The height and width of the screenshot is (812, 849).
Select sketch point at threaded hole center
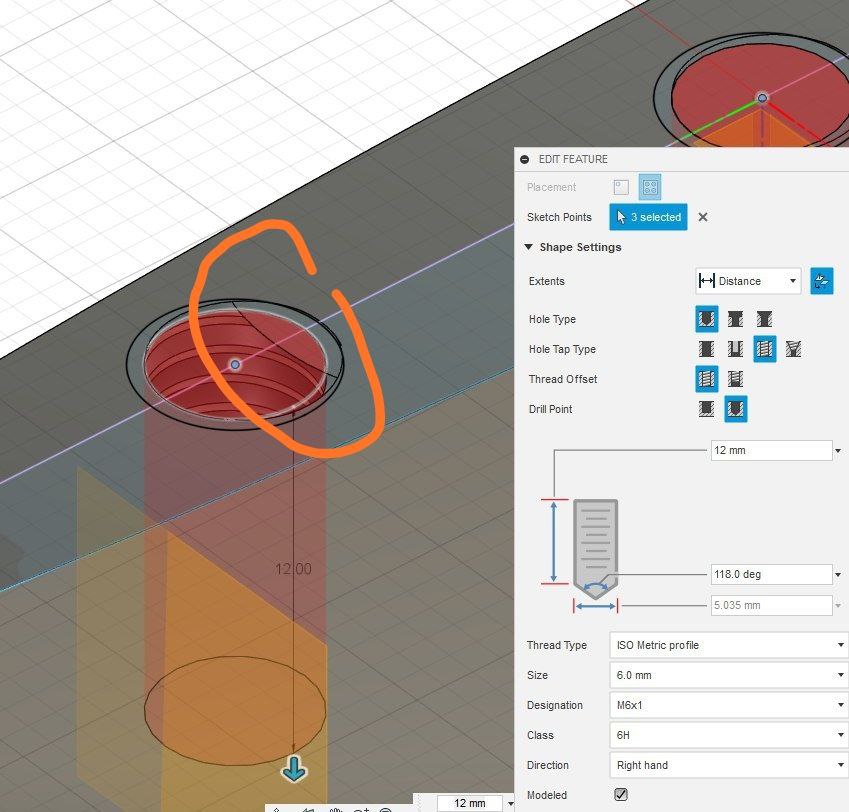(x=235, y=365)
